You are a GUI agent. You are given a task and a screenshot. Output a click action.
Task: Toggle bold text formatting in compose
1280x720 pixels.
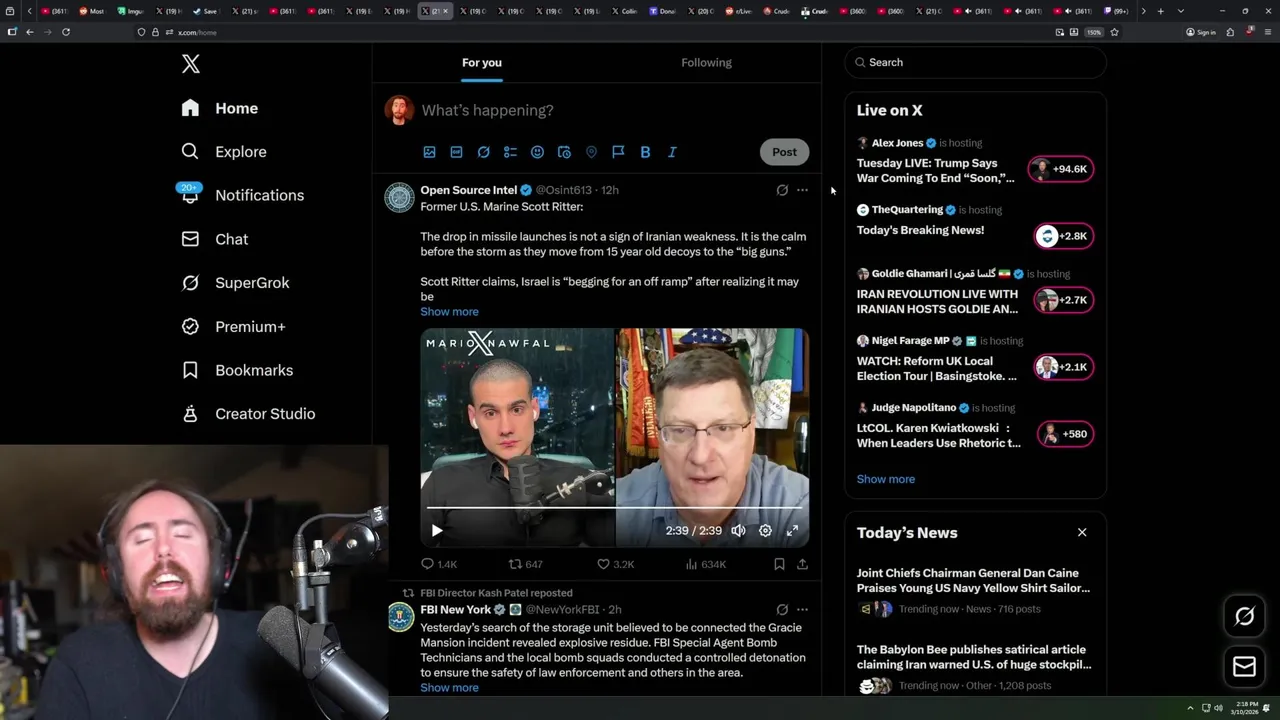click(x=645, y=152)
